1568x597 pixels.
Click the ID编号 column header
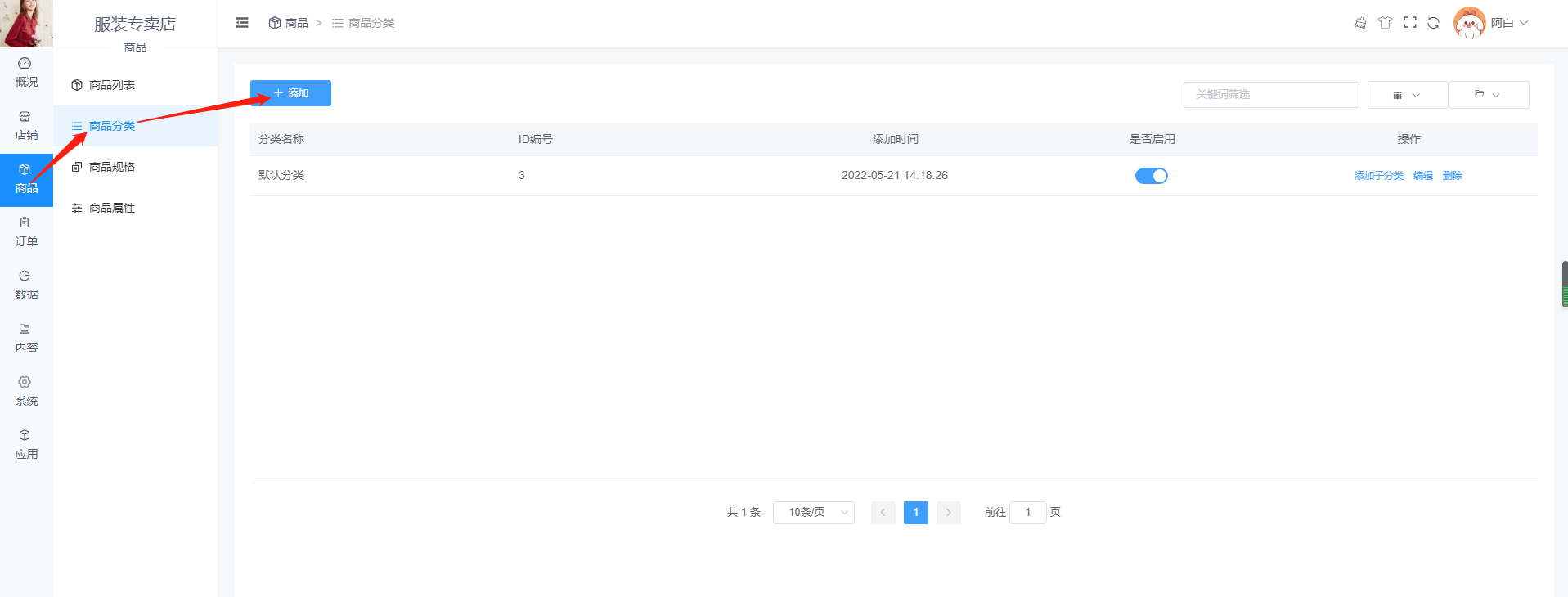click(536, 140)
